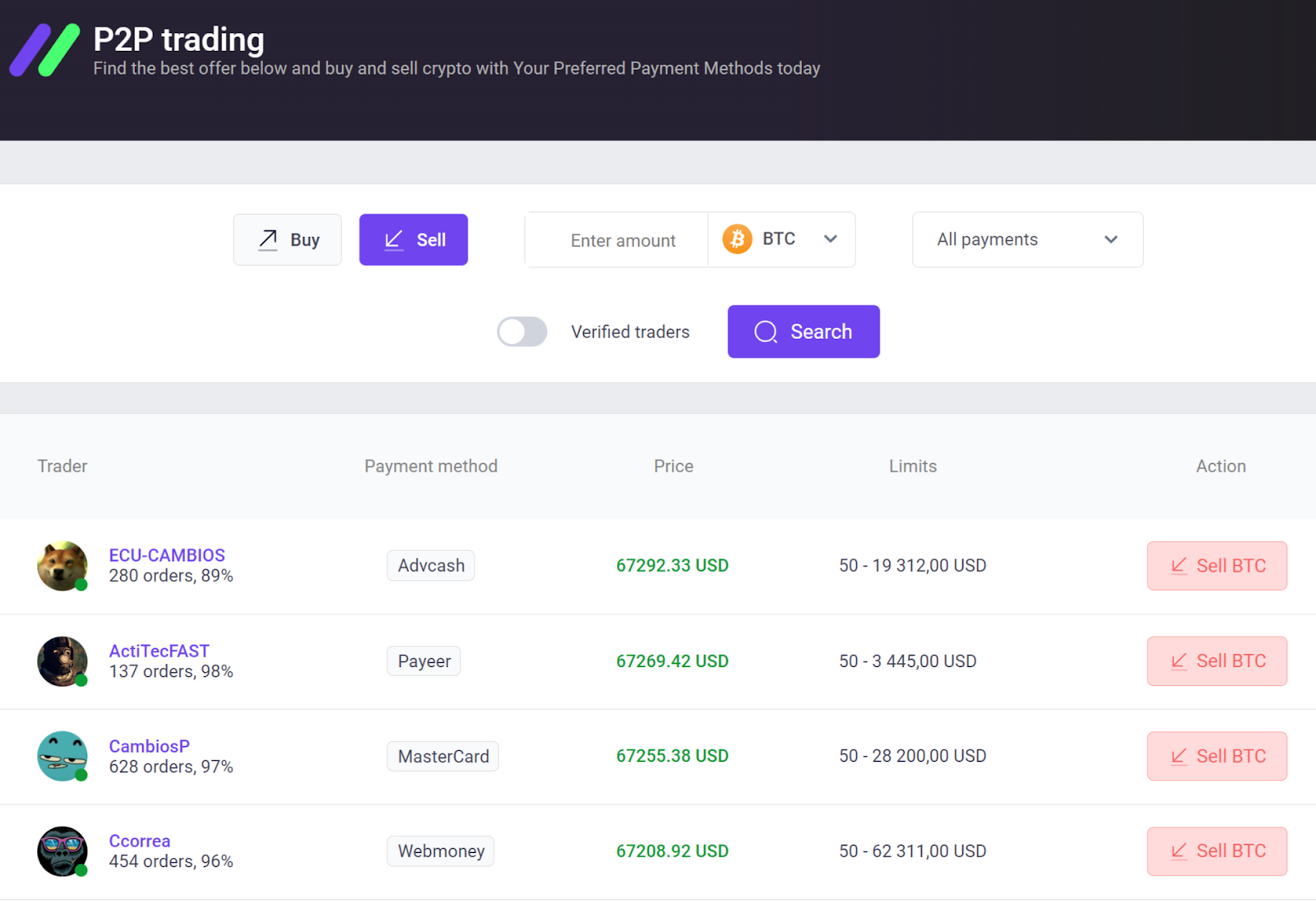This screenshot has height=904, width=1316.
Task: Click the Bitcoin coin icon
Action: tap(737, 239)
